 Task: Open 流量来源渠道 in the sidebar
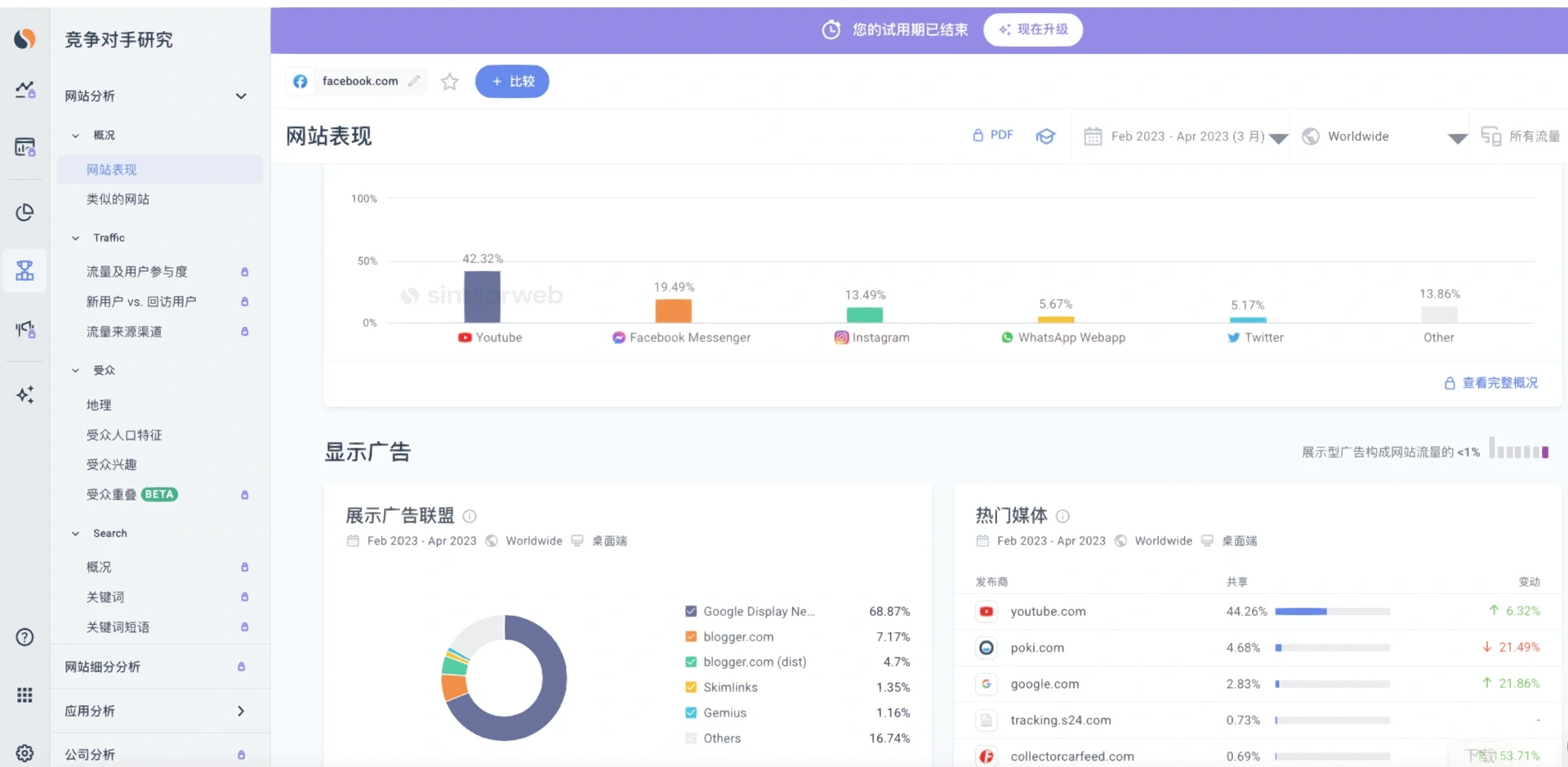[x=124, y=332]
